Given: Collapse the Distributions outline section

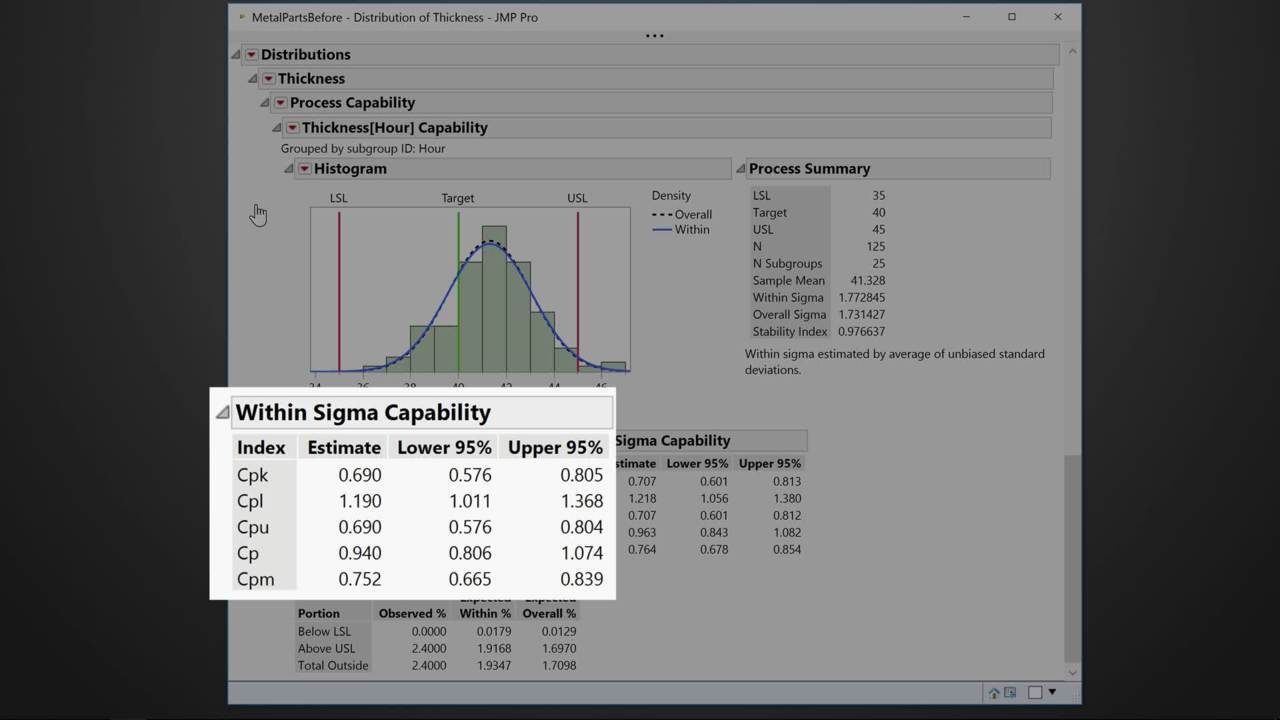Looking at the screenshot, I should pos(237,55).
